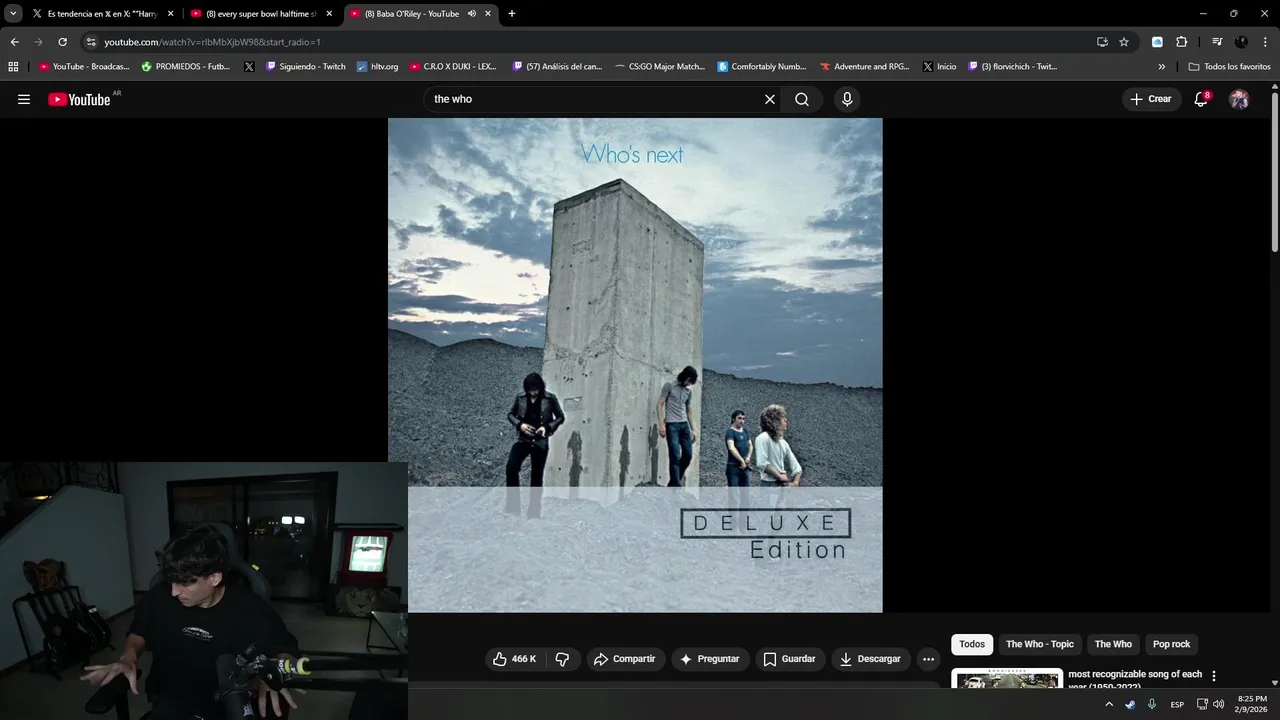Select the Pop rock chip
1280x720 pixels.
click(x=1172, y=644)
